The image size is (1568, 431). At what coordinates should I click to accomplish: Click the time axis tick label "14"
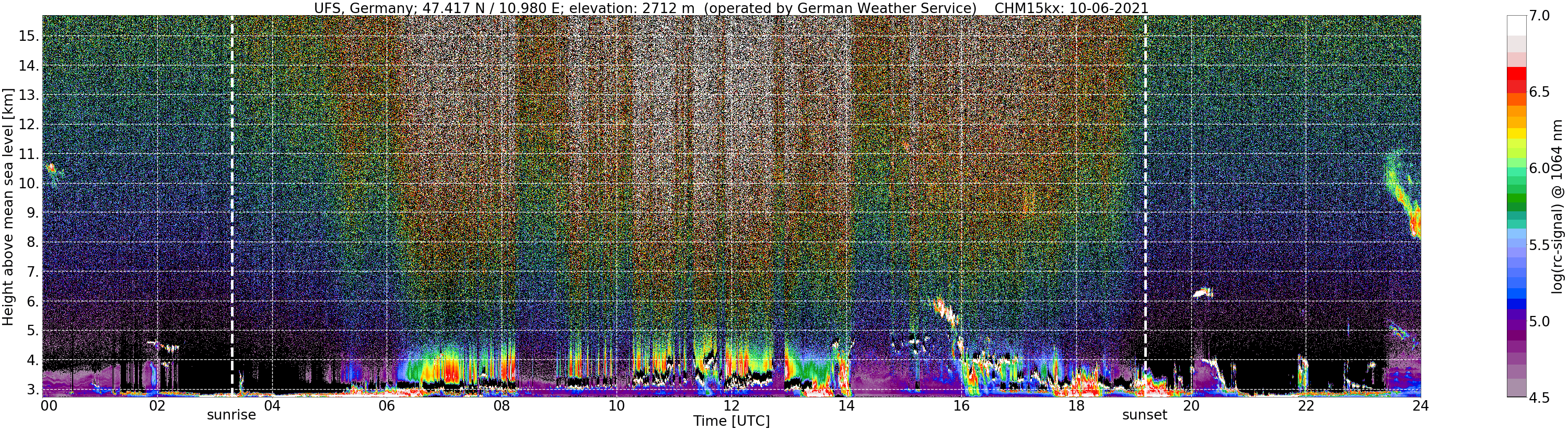846,406
